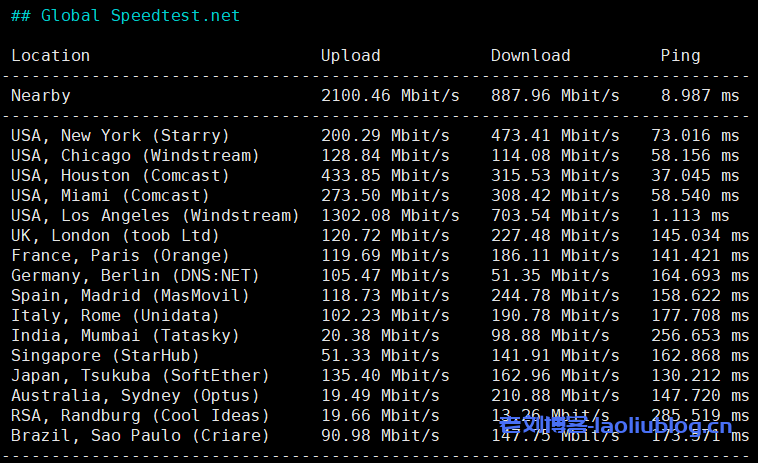Click the Ping column header
Screen dimensions: 758x463
680,56
